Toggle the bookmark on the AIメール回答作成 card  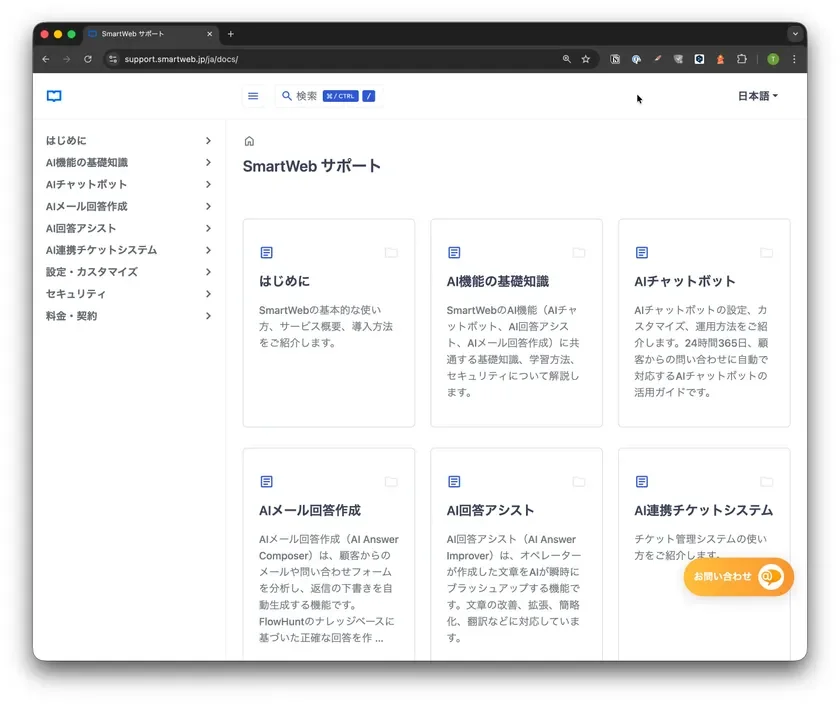[x=390, y=481]
